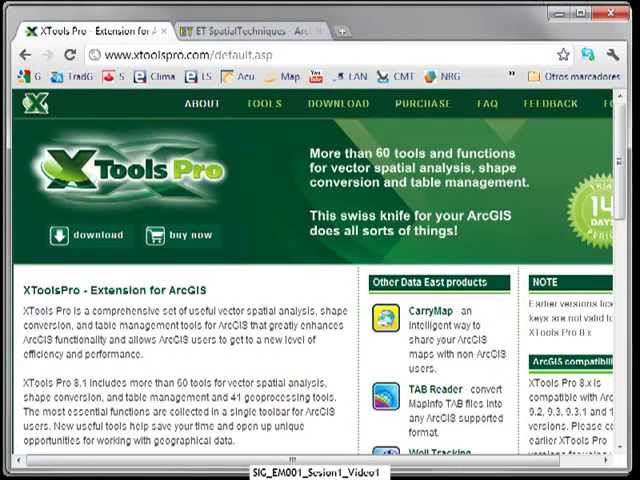Open the Aeu bookmark
Screen dimensions: 640x480
238,76
